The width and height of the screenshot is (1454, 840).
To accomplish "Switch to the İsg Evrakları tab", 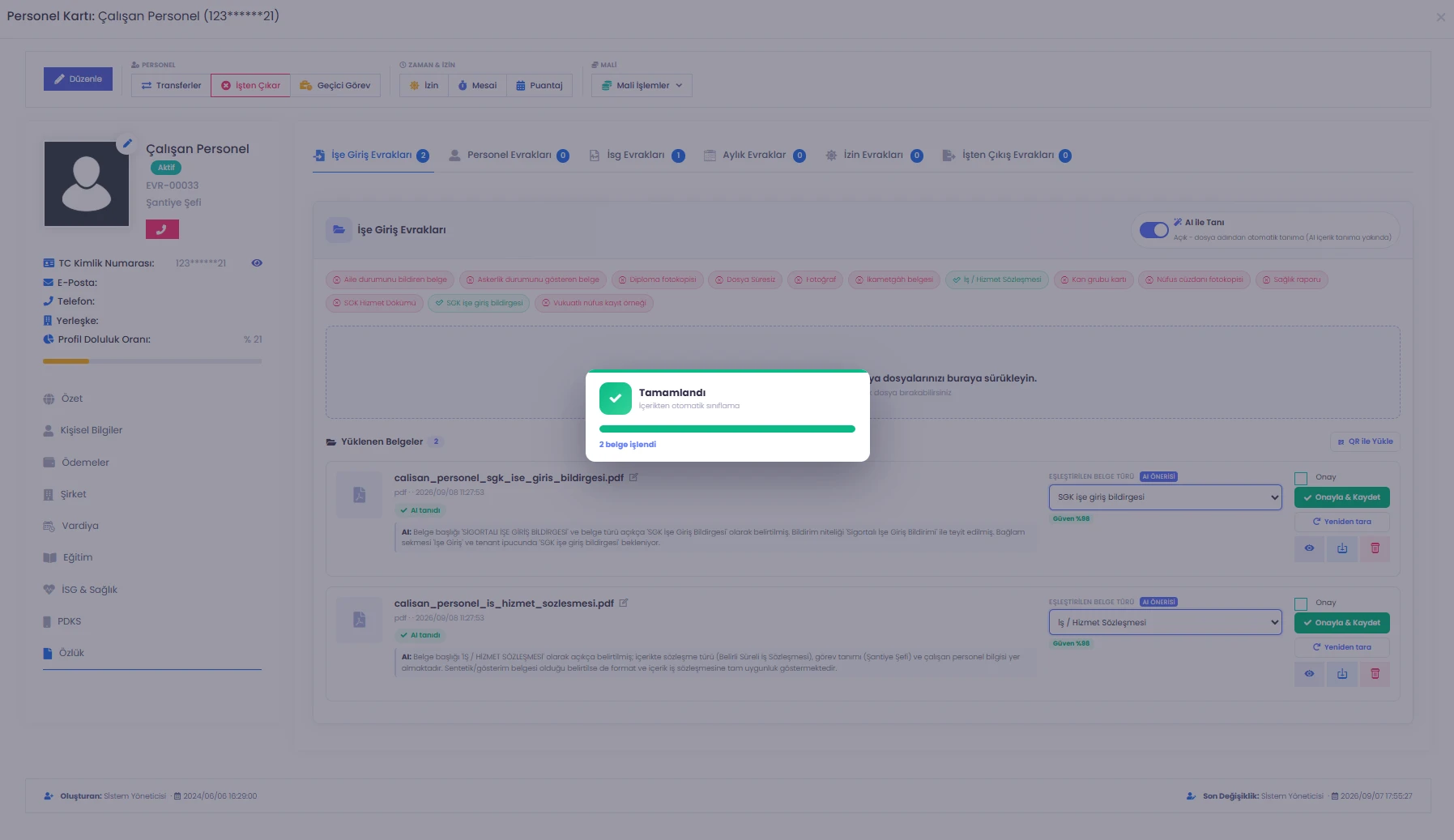I will pos(637,156).
